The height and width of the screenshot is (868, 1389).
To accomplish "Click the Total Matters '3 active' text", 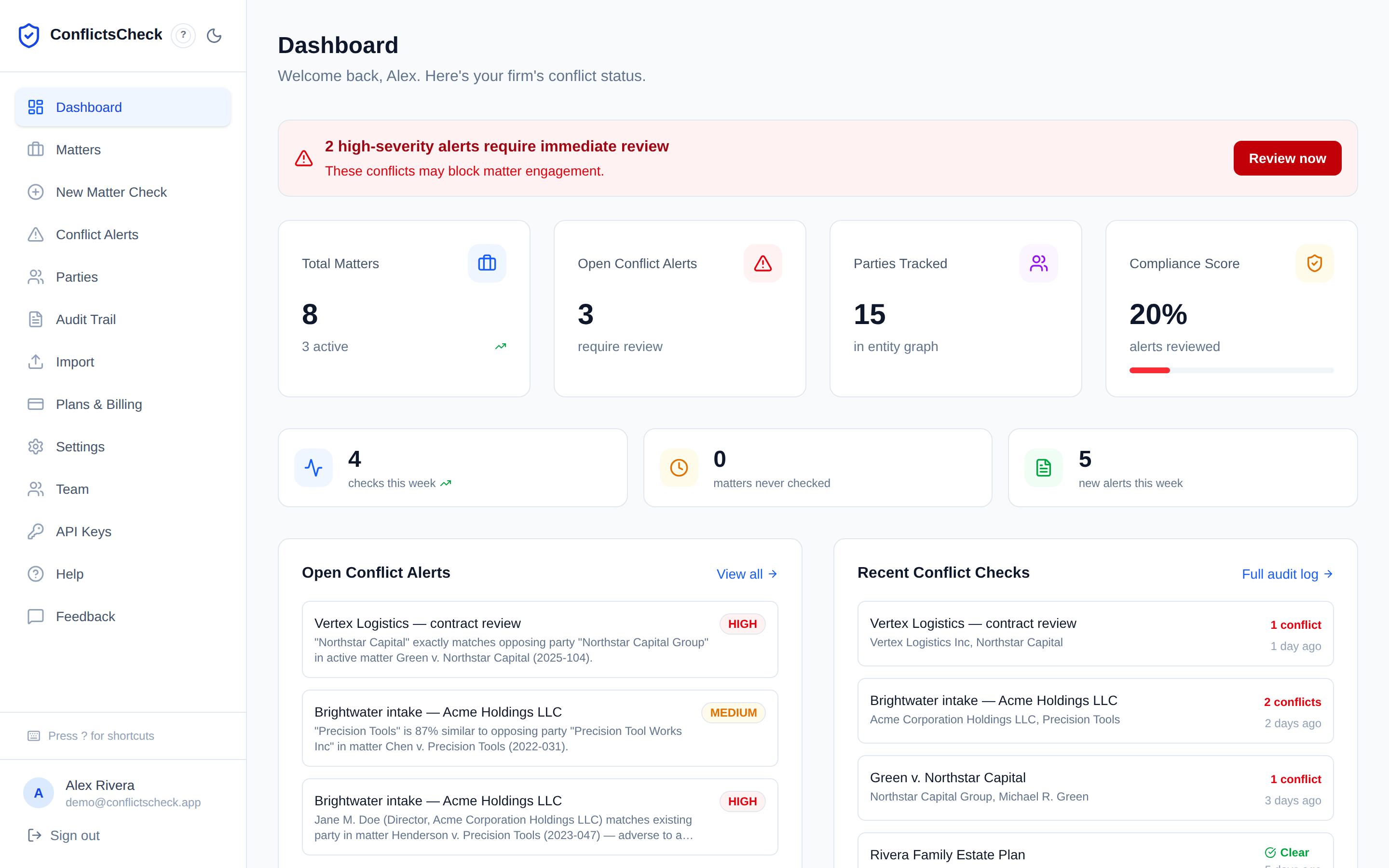I will pos(325,347).
